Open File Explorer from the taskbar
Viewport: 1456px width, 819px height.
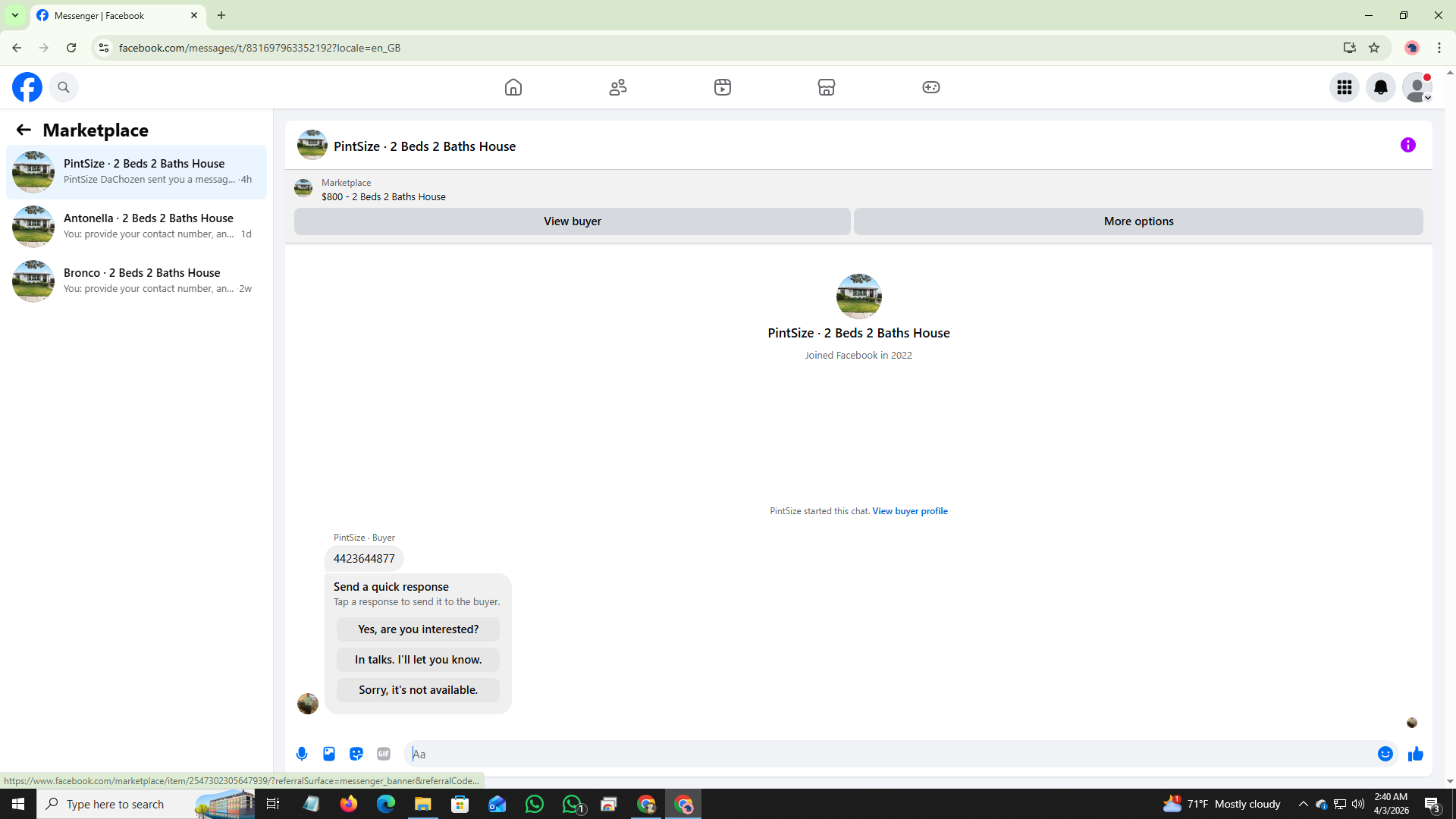coord(423,804)
